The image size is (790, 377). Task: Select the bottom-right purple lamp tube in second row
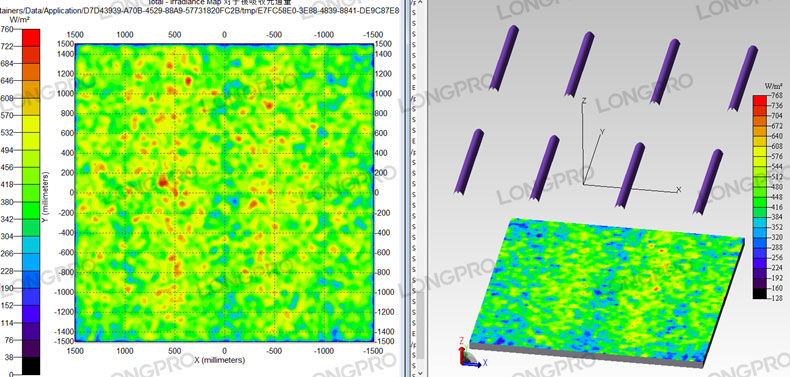pos(708,181)
